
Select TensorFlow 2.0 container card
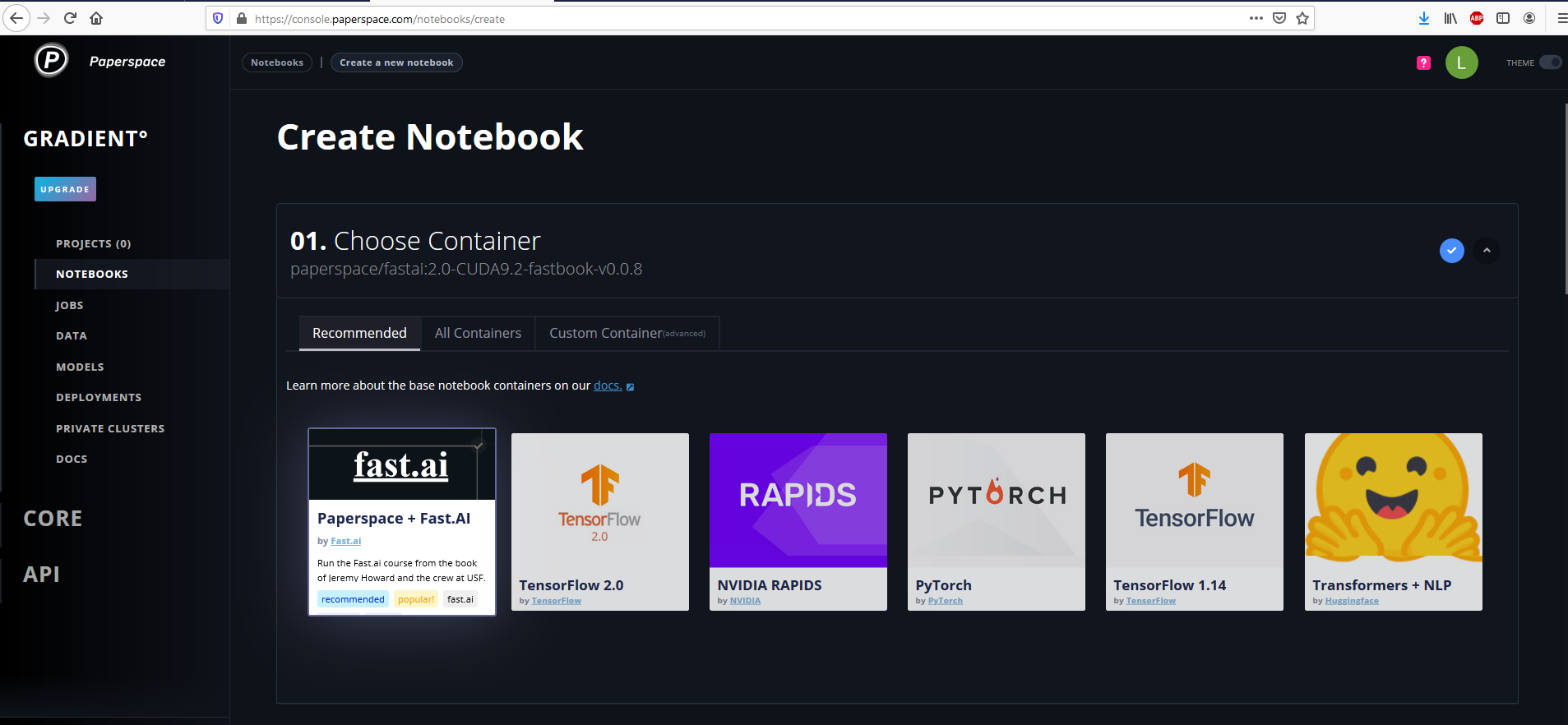600,522
